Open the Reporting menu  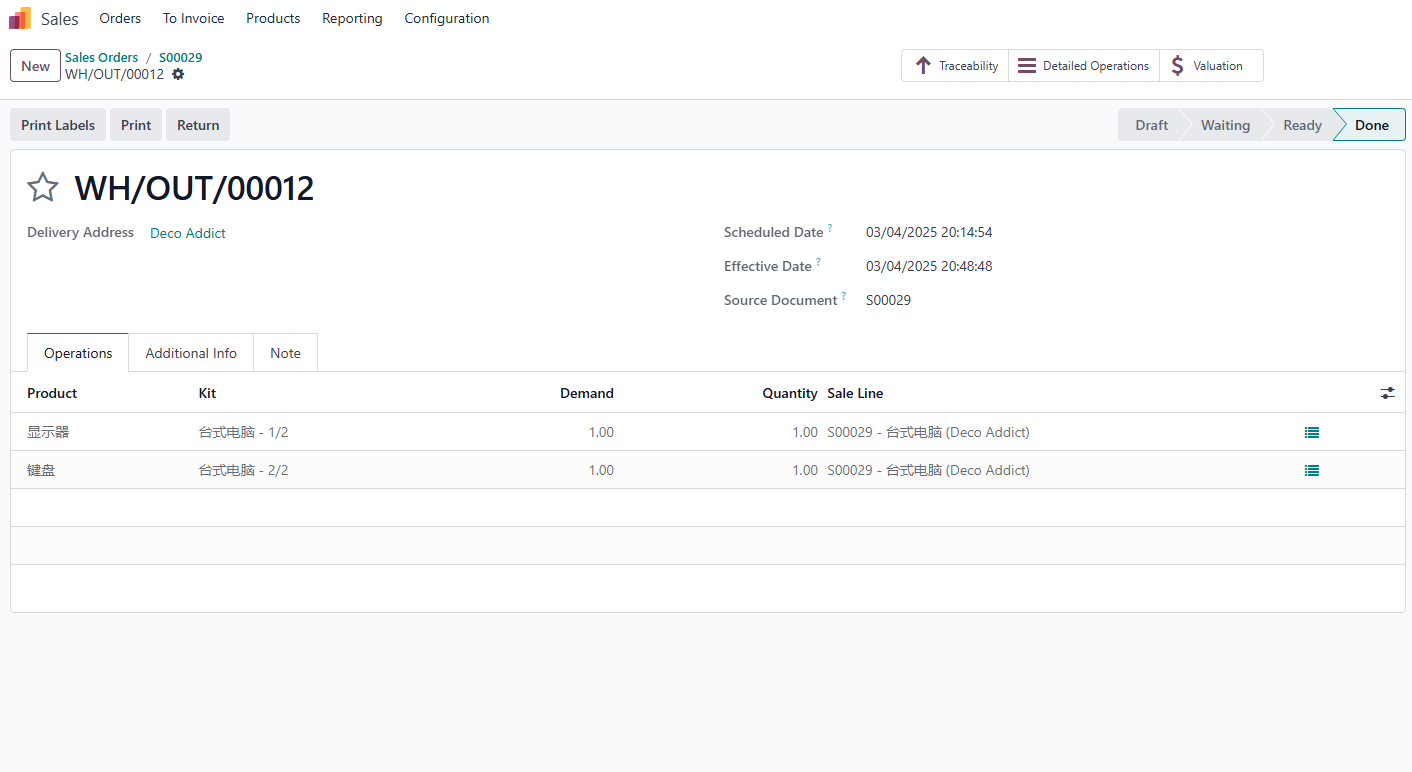pos(352,18)
